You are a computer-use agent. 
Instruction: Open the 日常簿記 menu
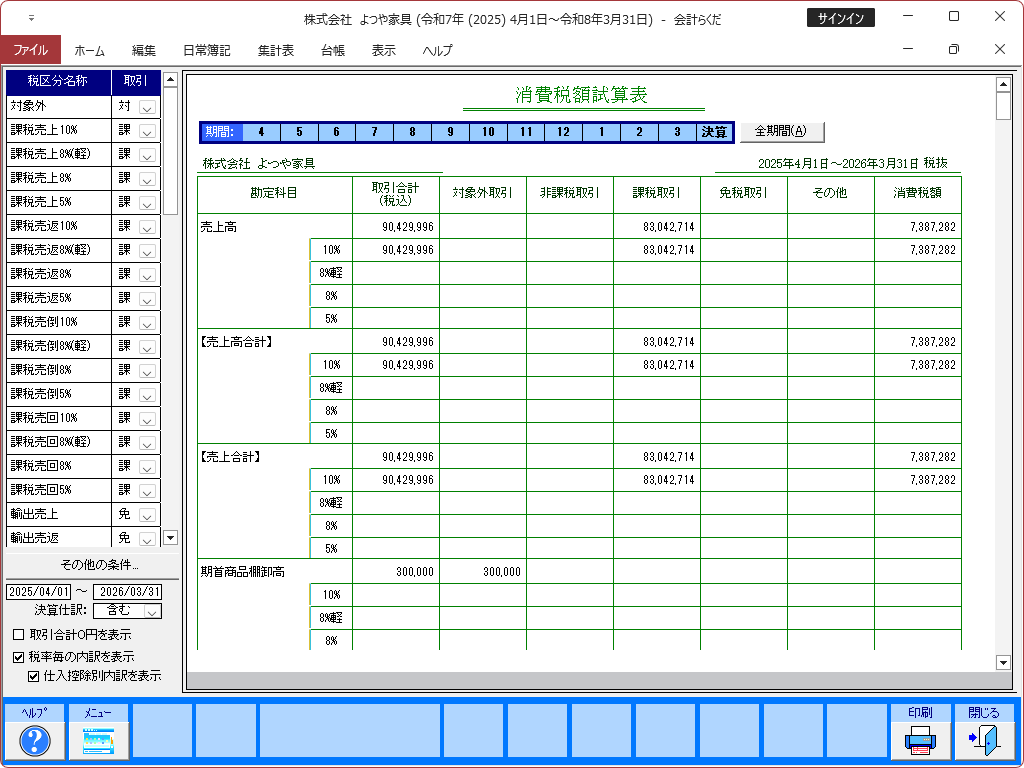pyautogui.click(x=206, y=50)
